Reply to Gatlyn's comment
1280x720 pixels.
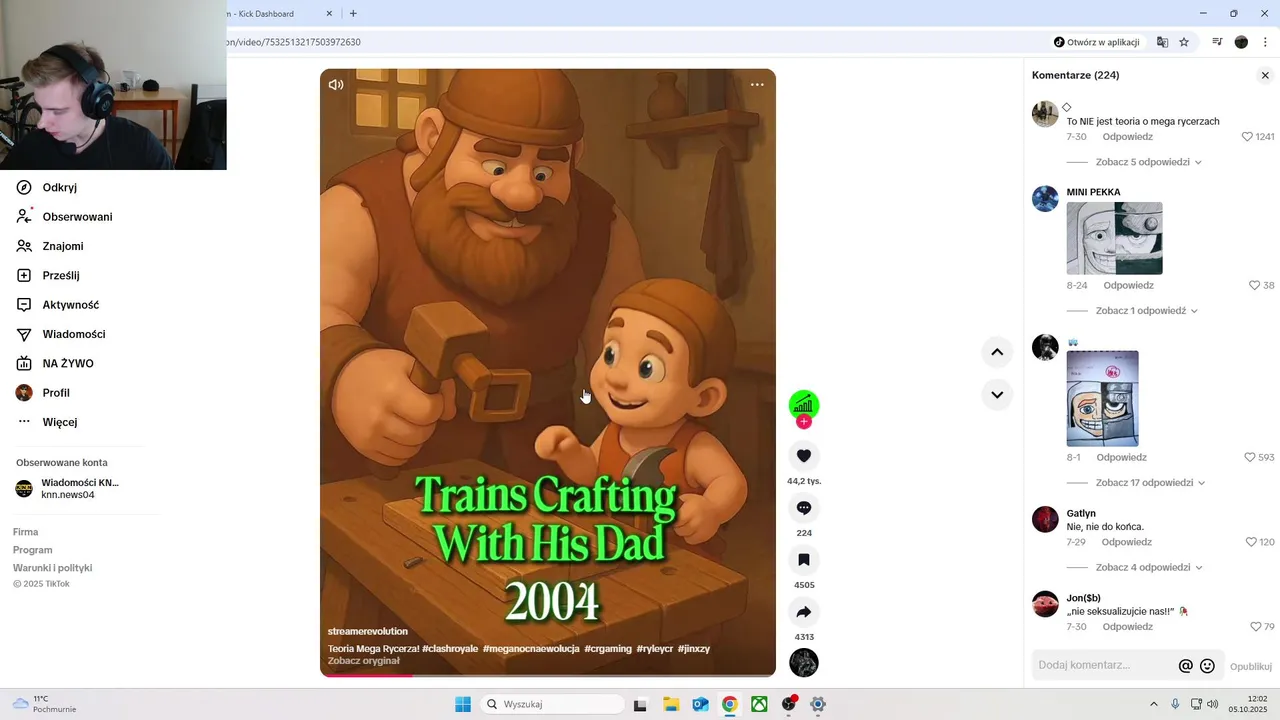[1127, 542]
